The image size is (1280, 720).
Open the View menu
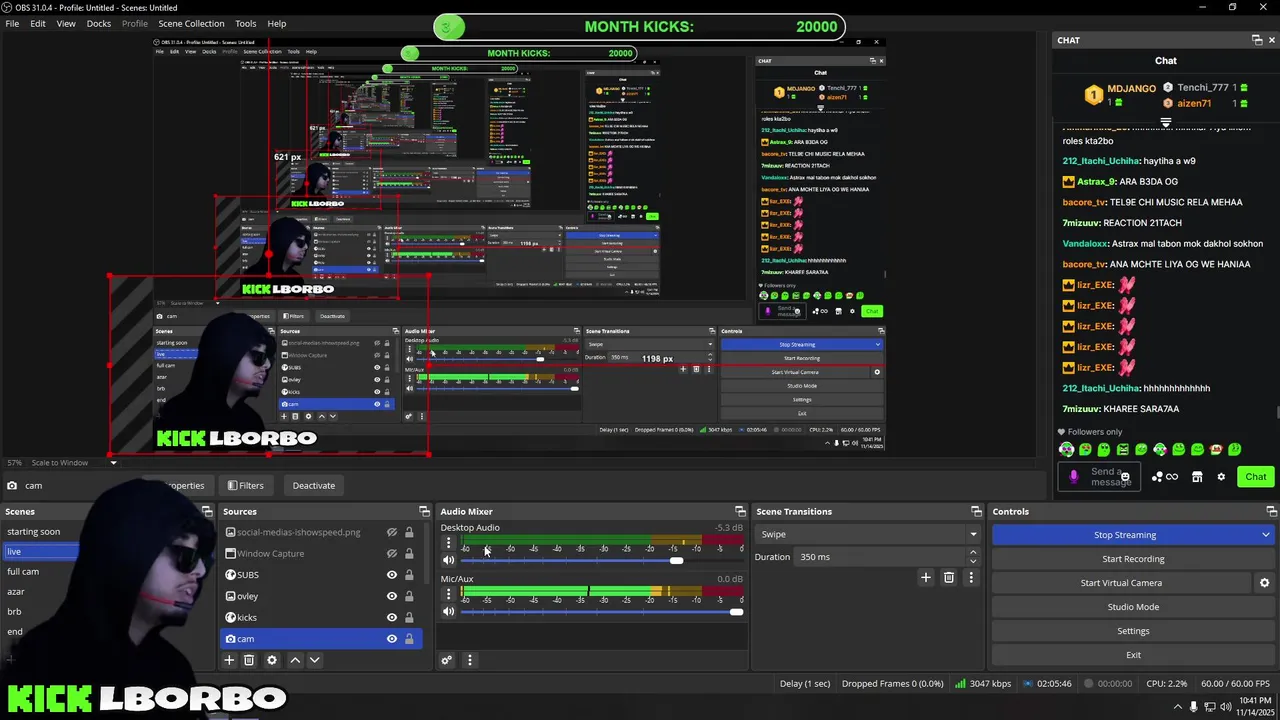point(66,23)
